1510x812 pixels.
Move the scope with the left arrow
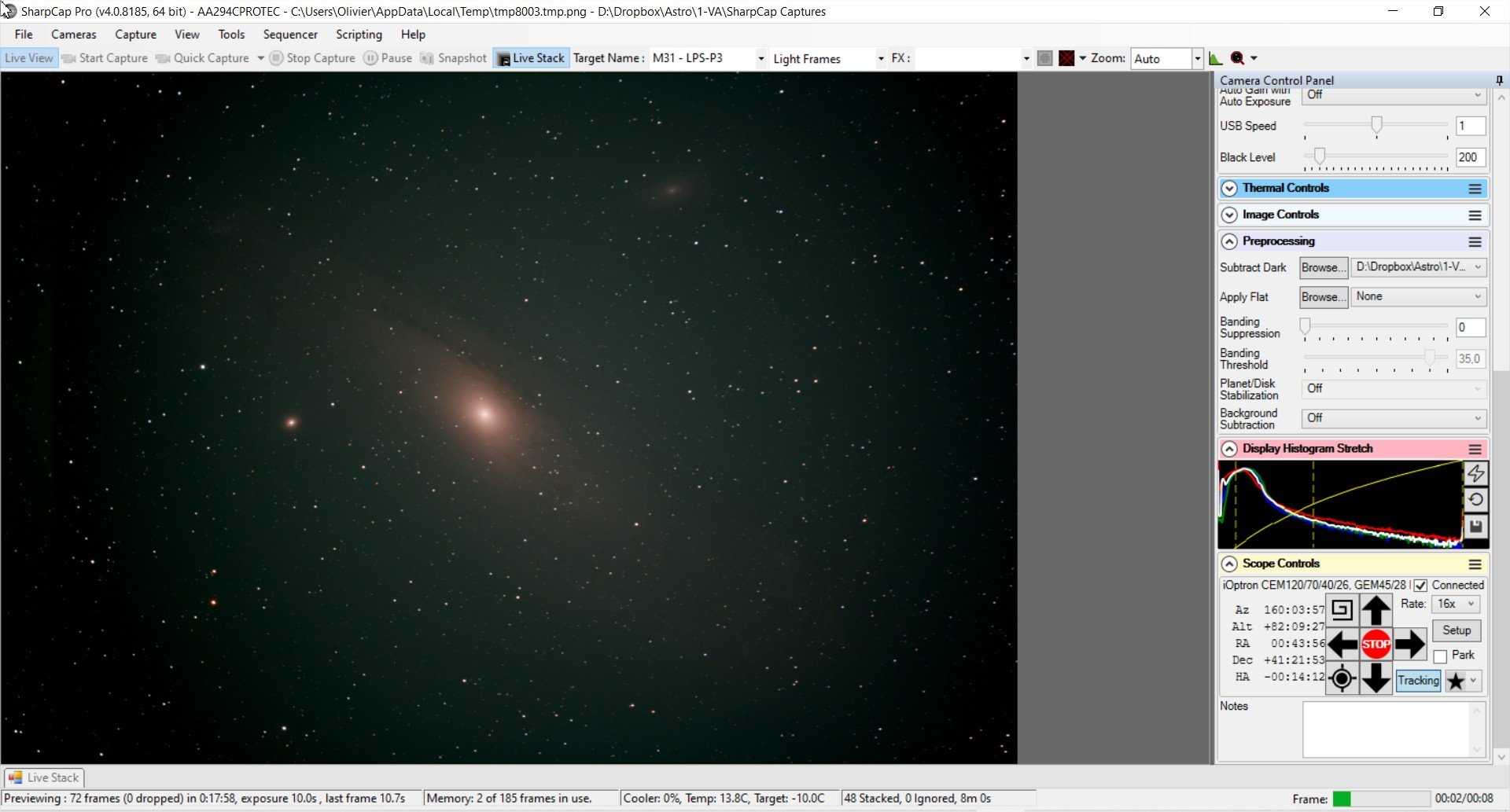click(x=1342, y=645)
